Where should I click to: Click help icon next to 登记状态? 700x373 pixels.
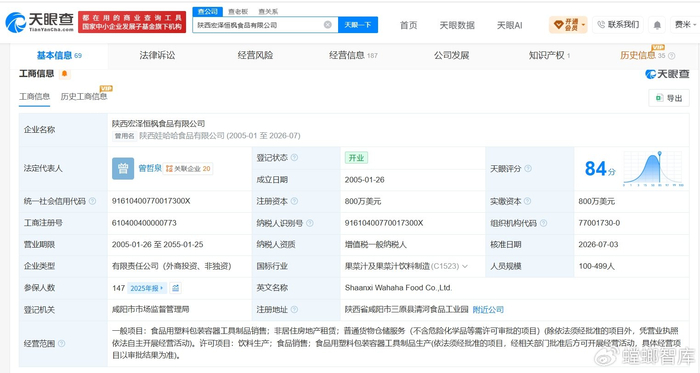pyautogui.click(x=294, y=157)
